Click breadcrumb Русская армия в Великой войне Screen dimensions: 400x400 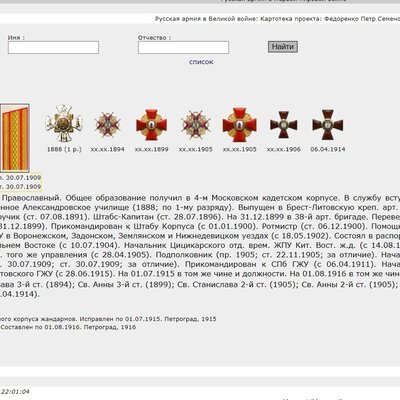(206, 19)
